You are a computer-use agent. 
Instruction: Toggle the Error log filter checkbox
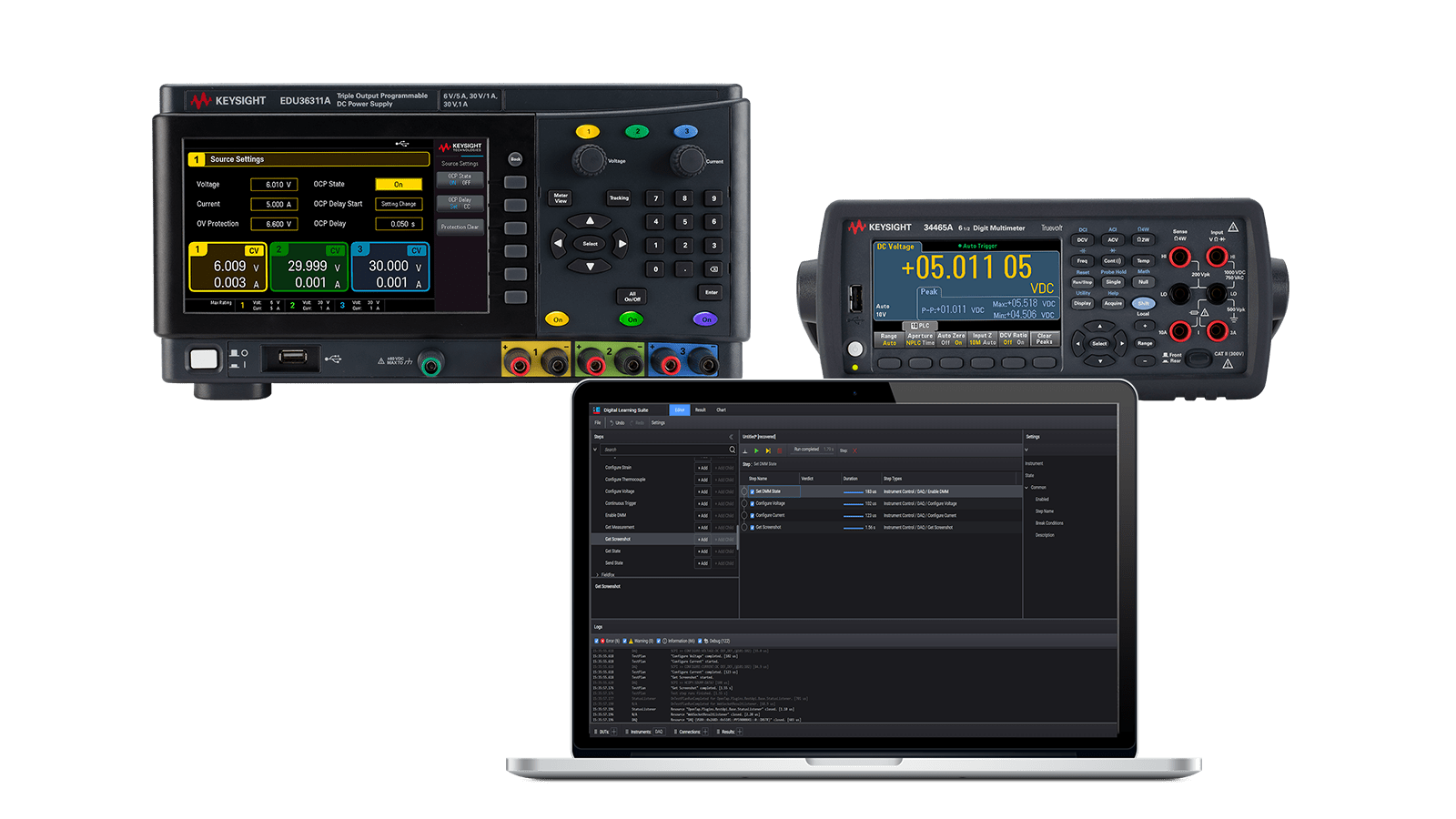coord(596,641)
